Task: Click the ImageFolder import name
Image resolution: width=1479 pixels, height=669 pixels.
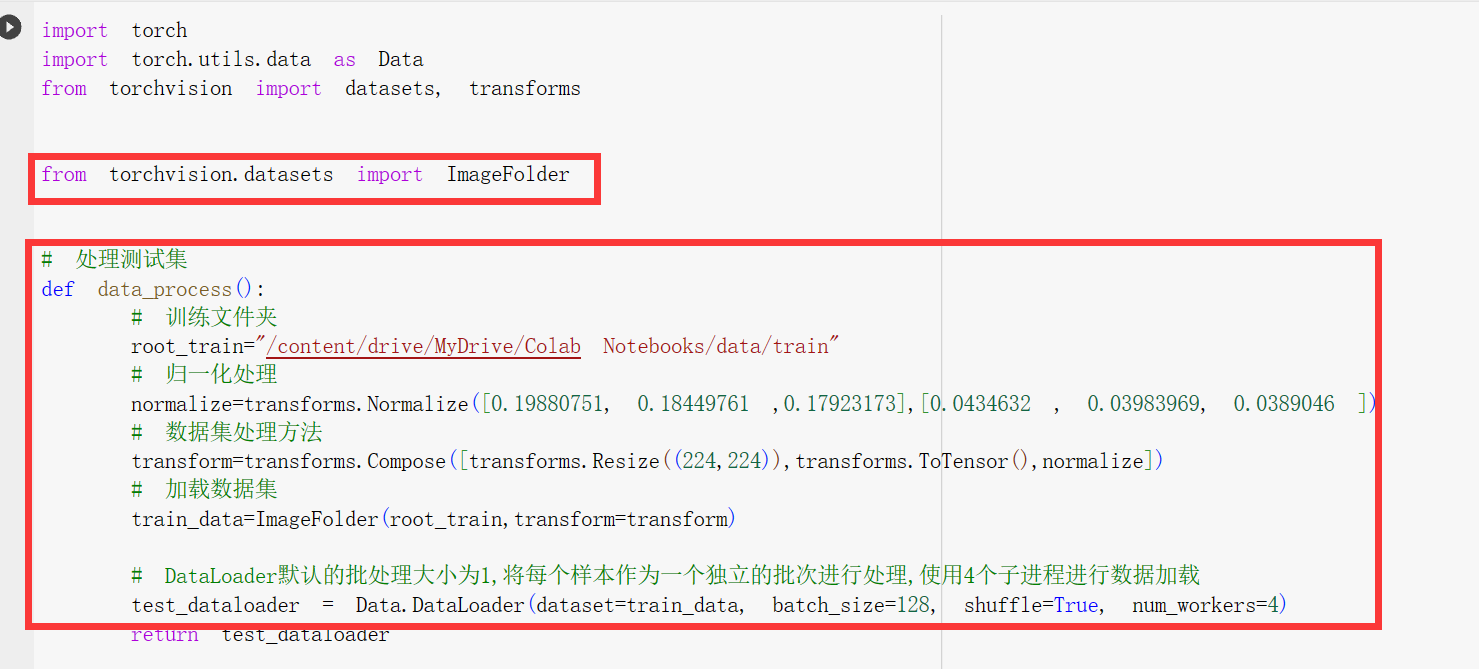Action: (508, 175)
